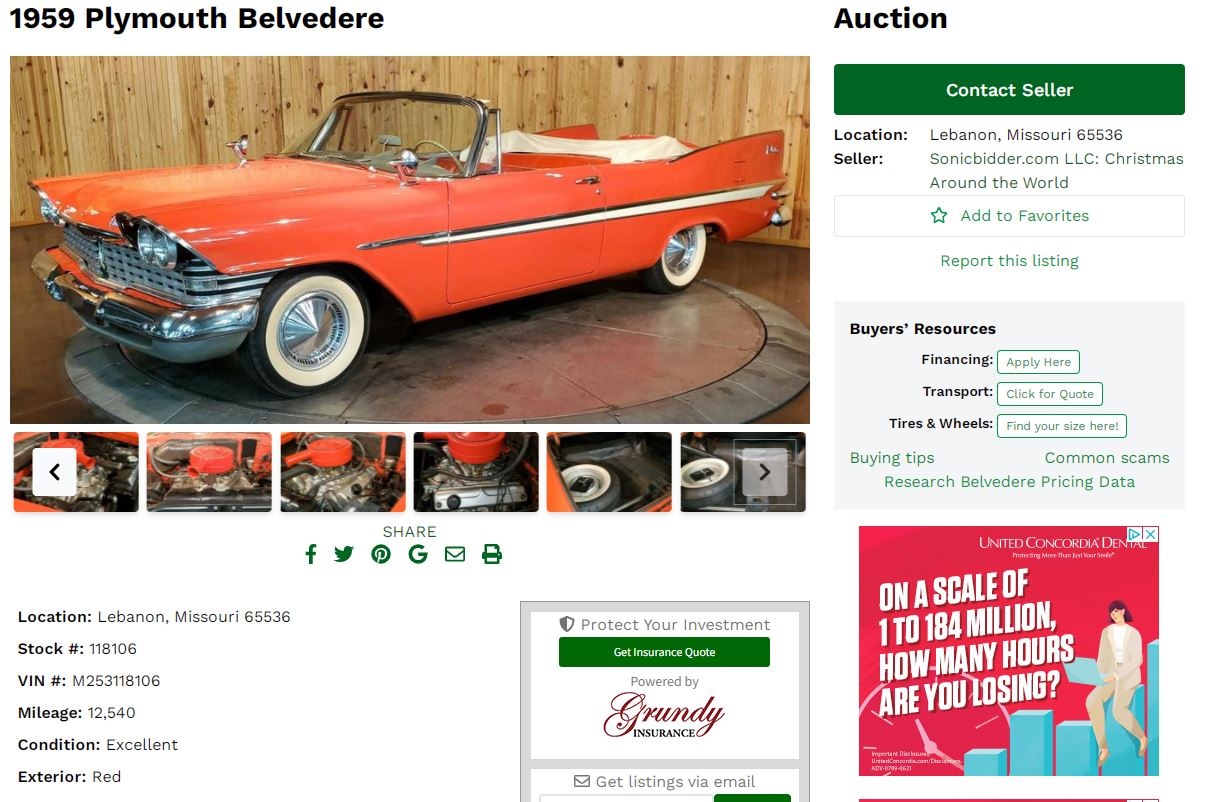Open Research Belvedere Pricing Data link
This screenshot has height=802, width=1207.
[1009, 482]
